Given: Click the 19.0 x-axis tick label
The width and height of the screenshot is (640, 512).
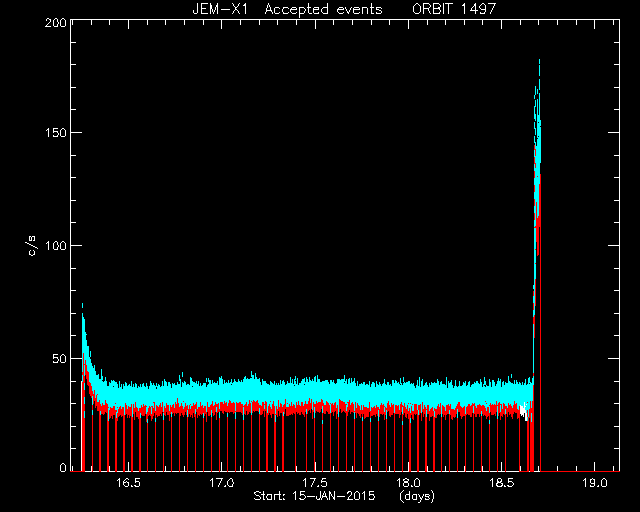Looking at the screenshot, I should click(x=595, y=483).
